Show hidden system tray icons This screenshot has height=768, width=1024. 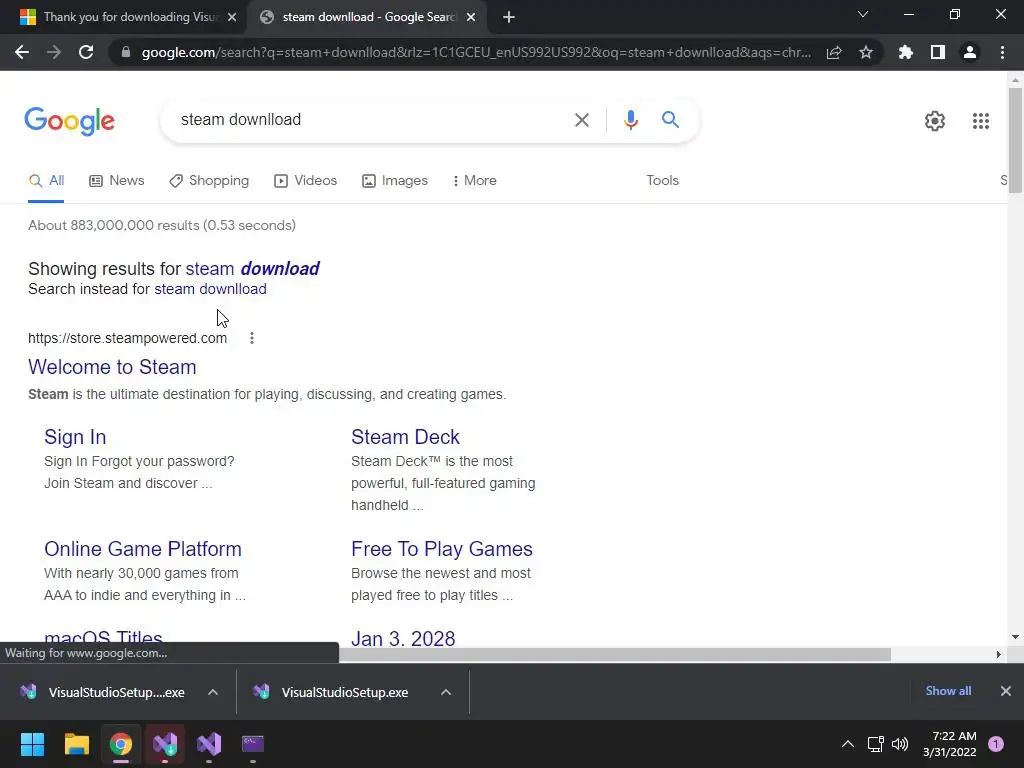click(x=848, y=744)
